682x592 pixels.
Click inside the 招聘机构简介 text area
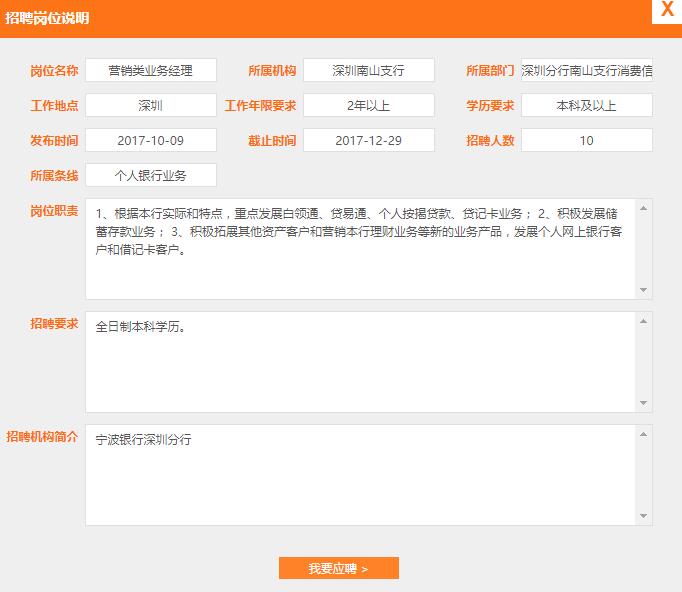pyautogui.click(x=360, y=475)
